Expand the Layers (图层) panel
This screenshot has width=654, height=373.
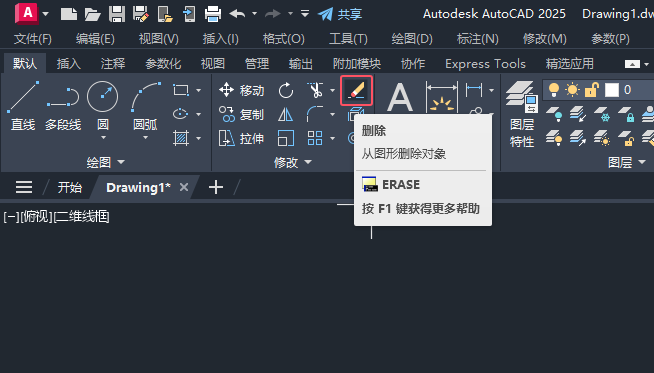pos(627,162)
